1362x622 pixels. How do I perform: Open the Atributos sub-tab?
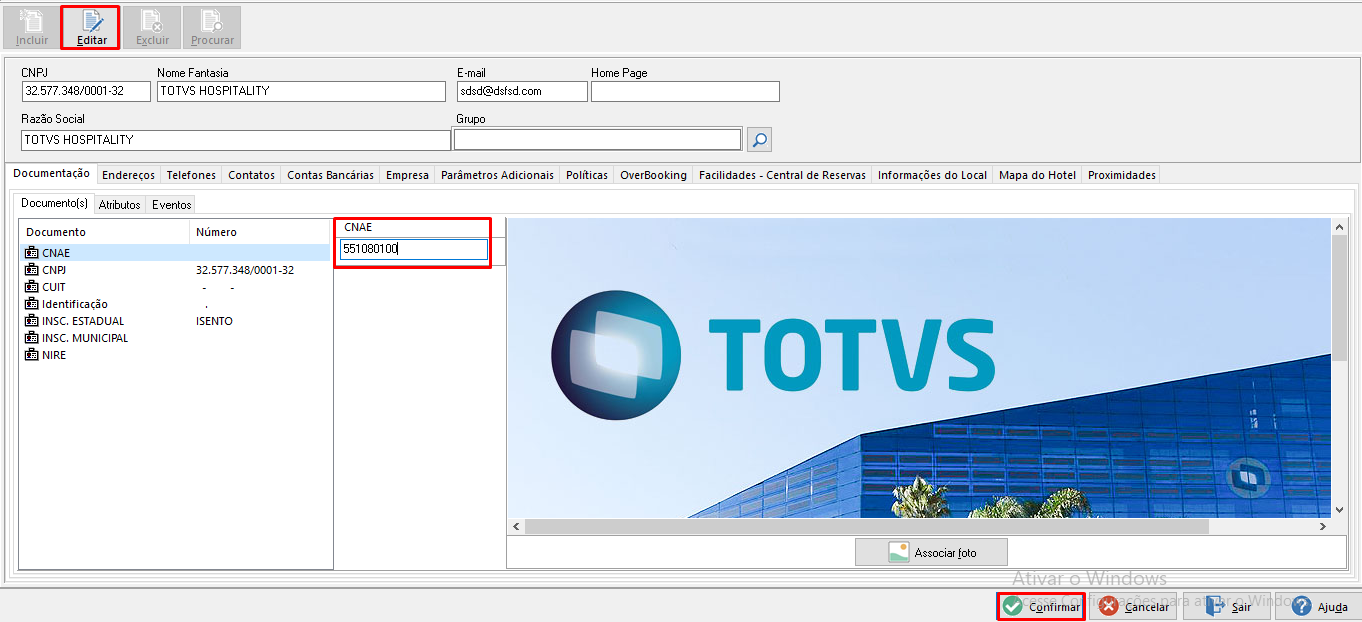119,204
